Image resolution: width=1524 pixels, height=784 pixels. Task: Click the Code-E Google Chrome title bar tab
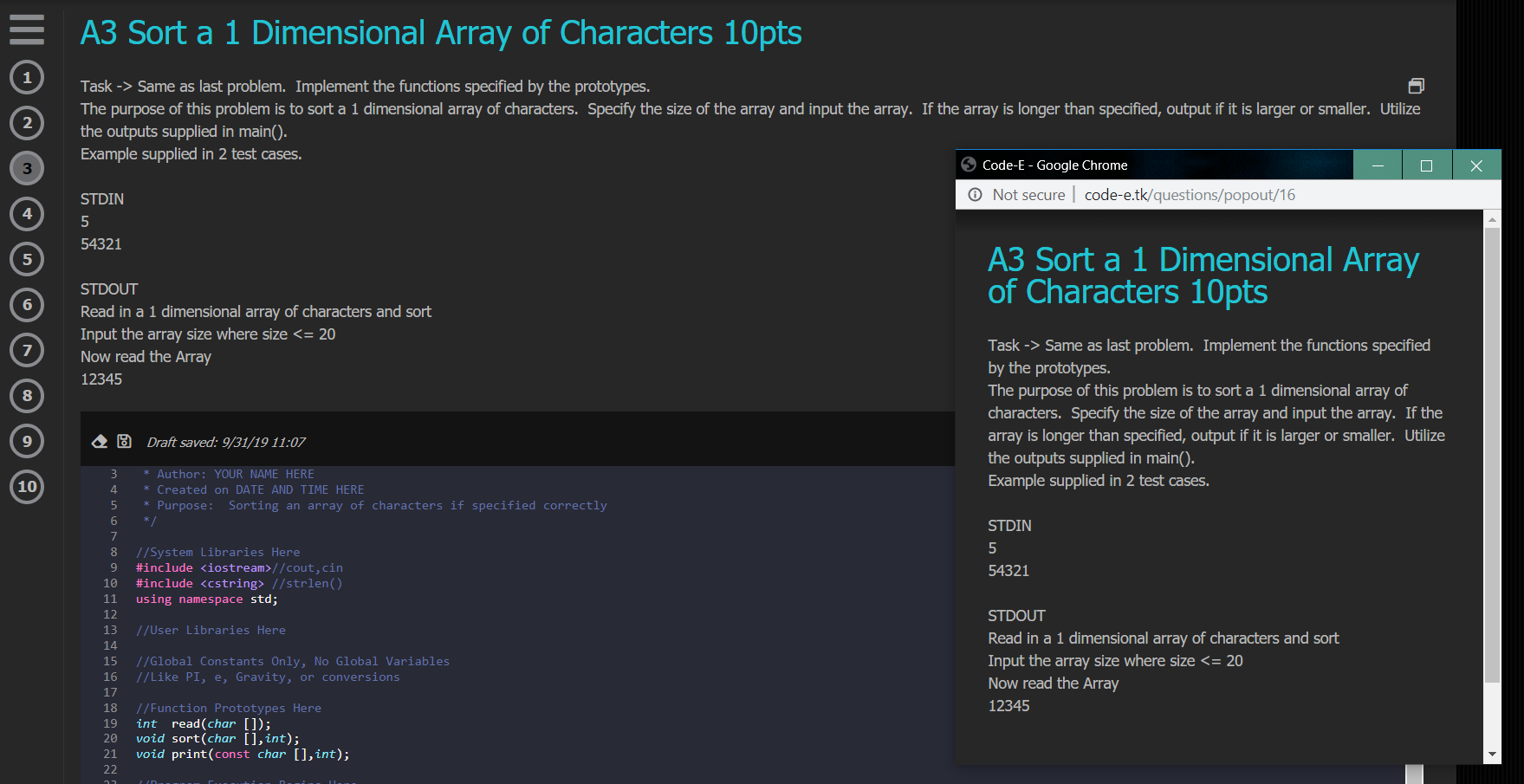click(x=1057, y=165)
